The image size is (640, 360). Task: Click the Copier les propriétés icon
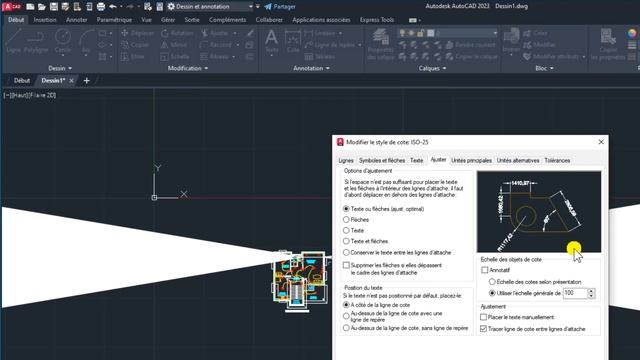pyautogui.click(x=608, y=44)
